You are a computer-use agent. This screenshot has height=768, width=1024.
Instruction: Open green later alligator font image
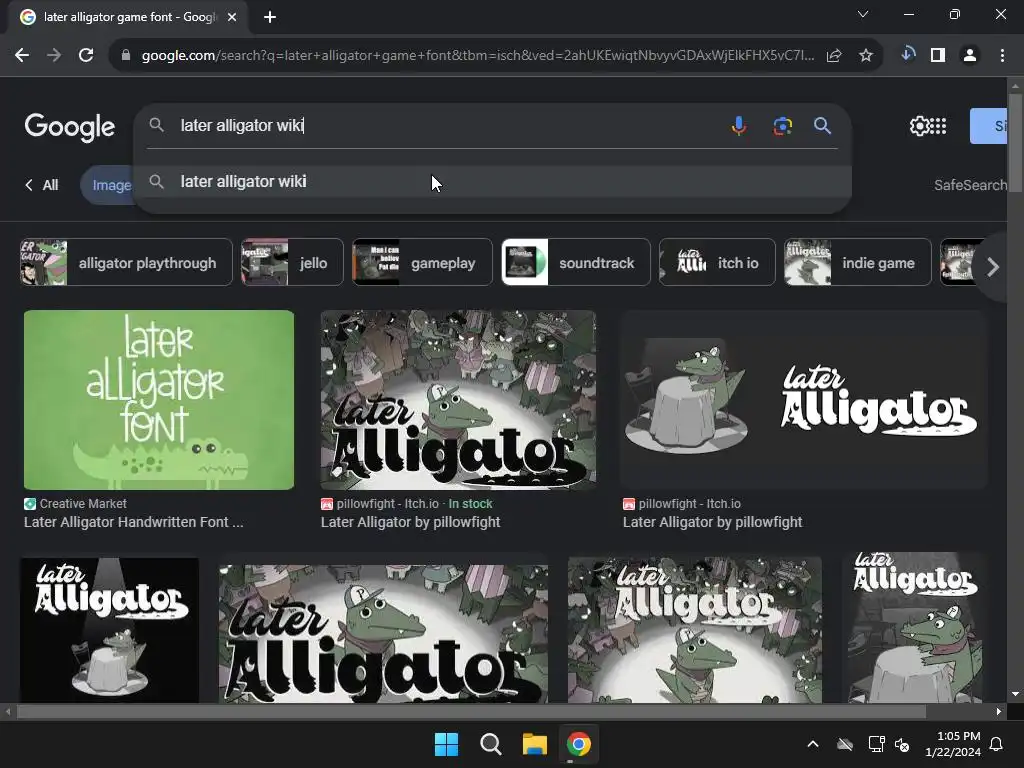159,400
